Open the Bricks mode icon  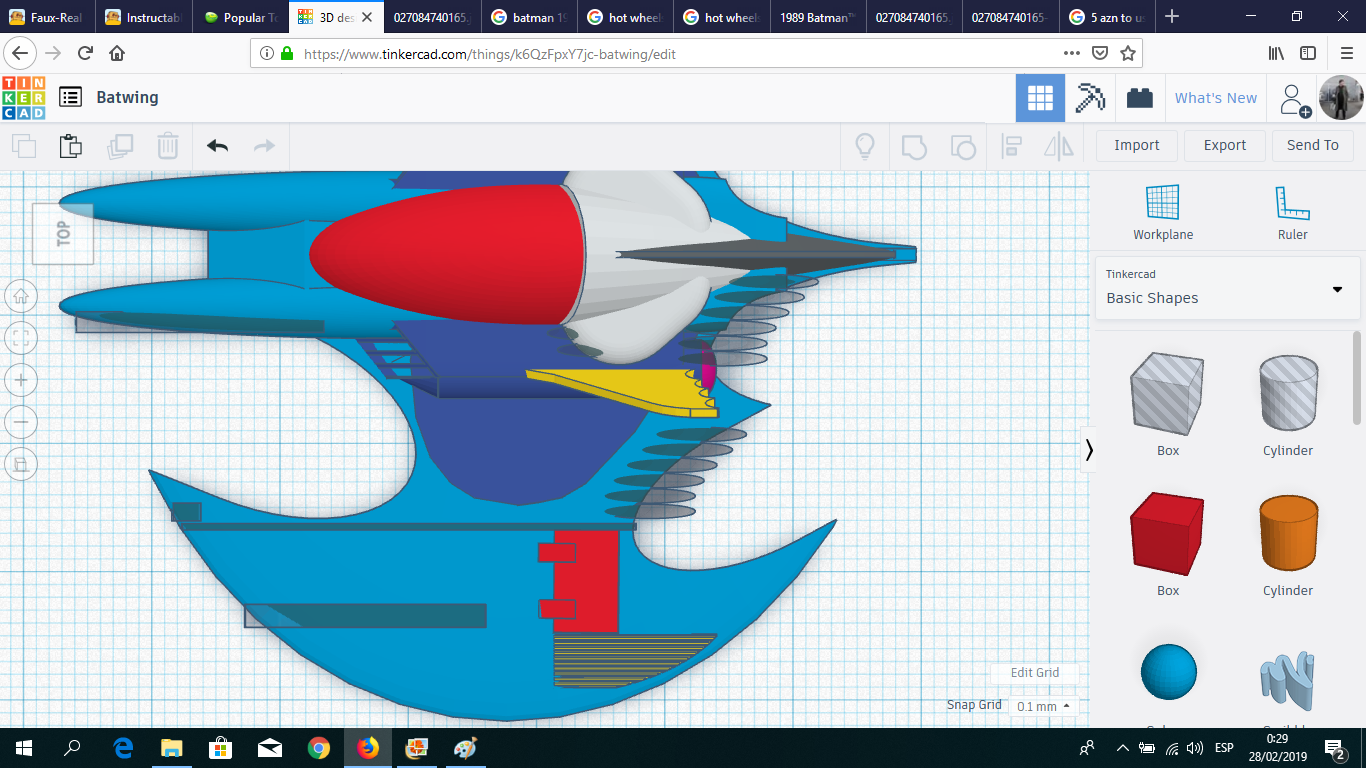(1139, 98)
